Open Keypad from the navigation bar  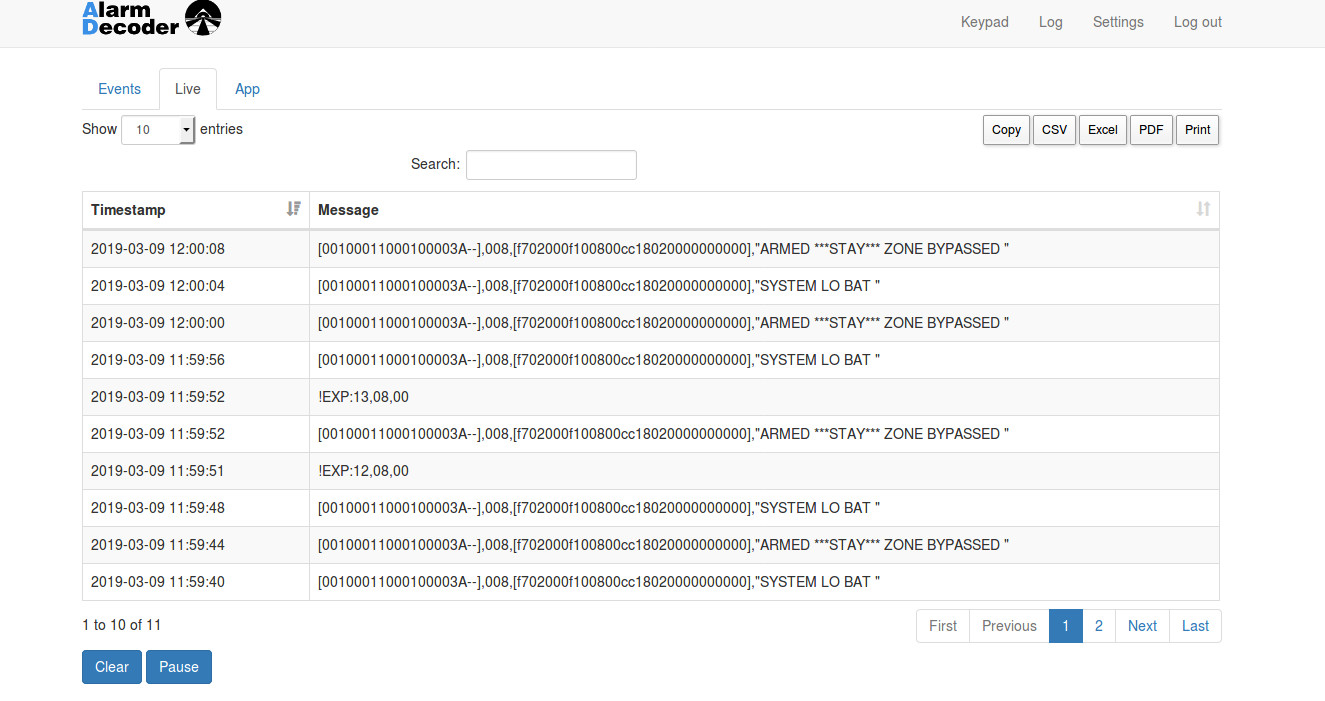984,22
